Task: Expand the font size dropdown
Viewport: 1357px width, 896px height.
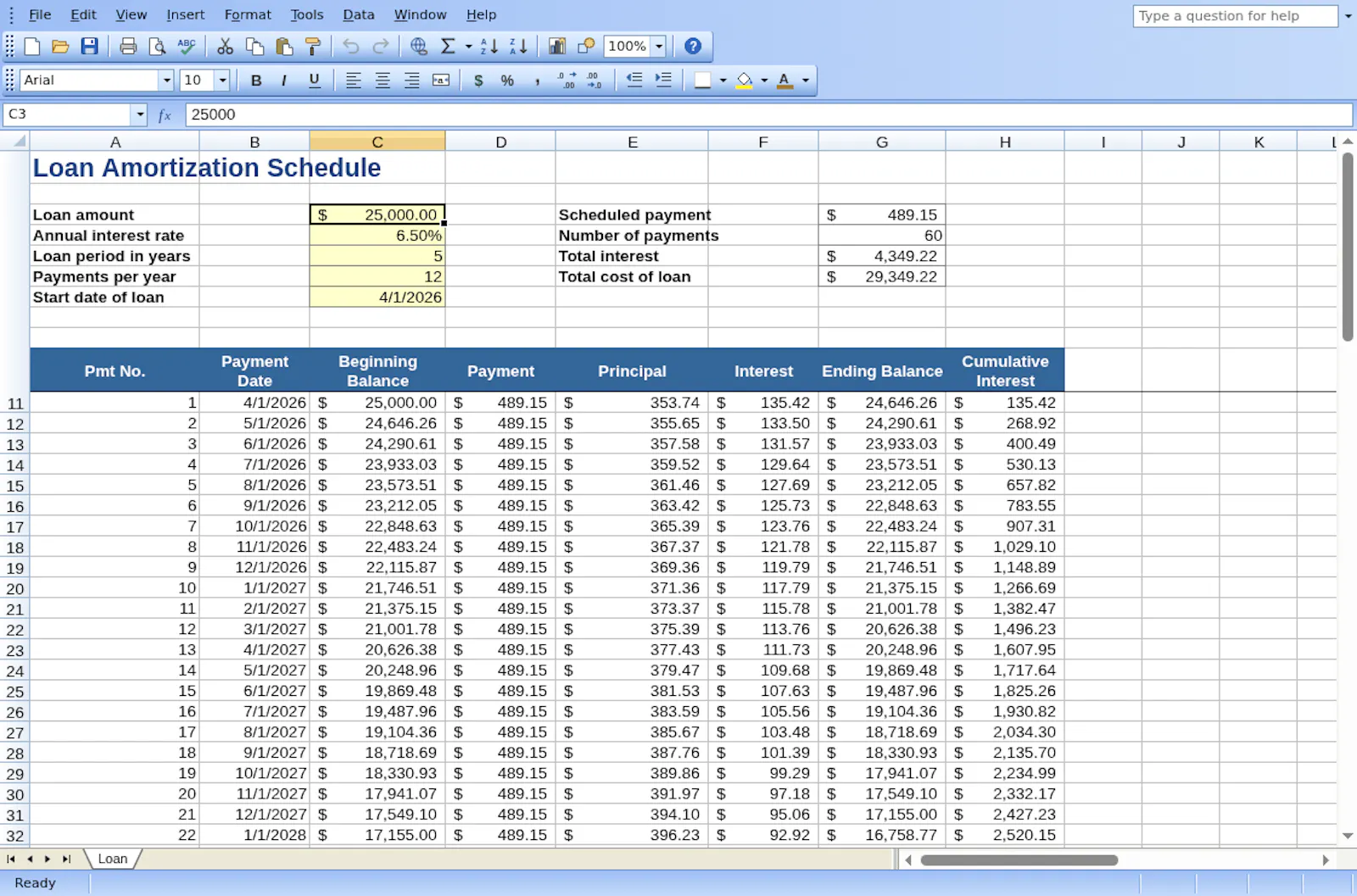Action: click(x=223, y=81)
